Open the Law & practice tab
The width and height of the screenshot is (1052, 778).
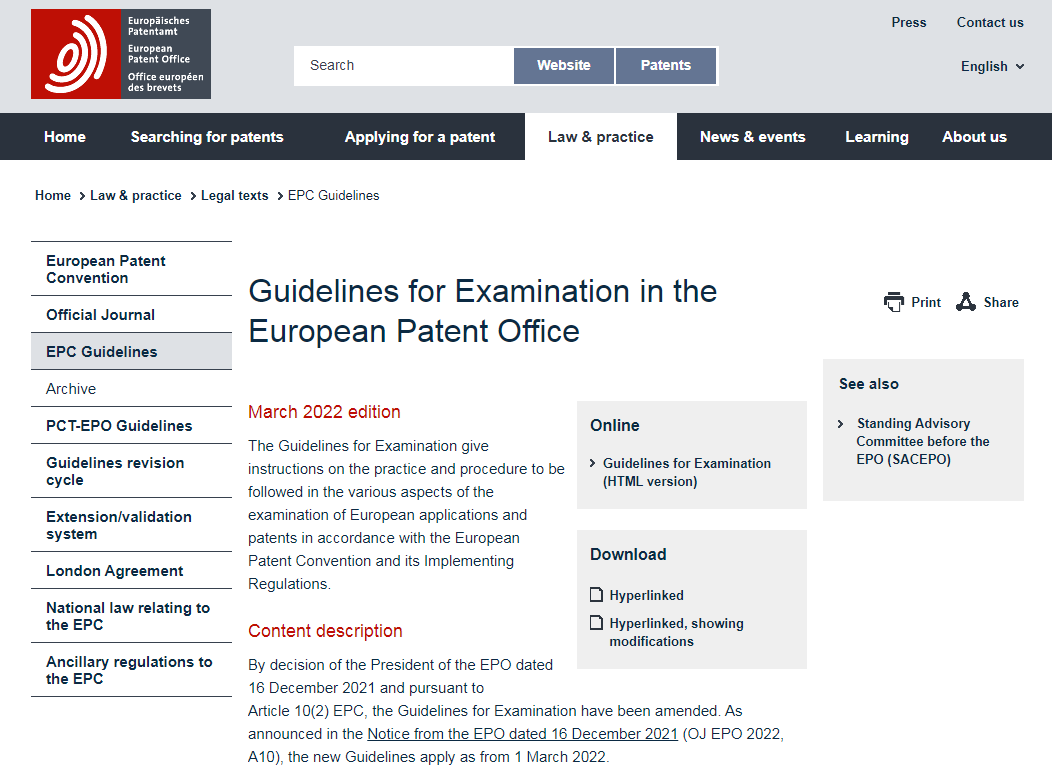point(600,137)
